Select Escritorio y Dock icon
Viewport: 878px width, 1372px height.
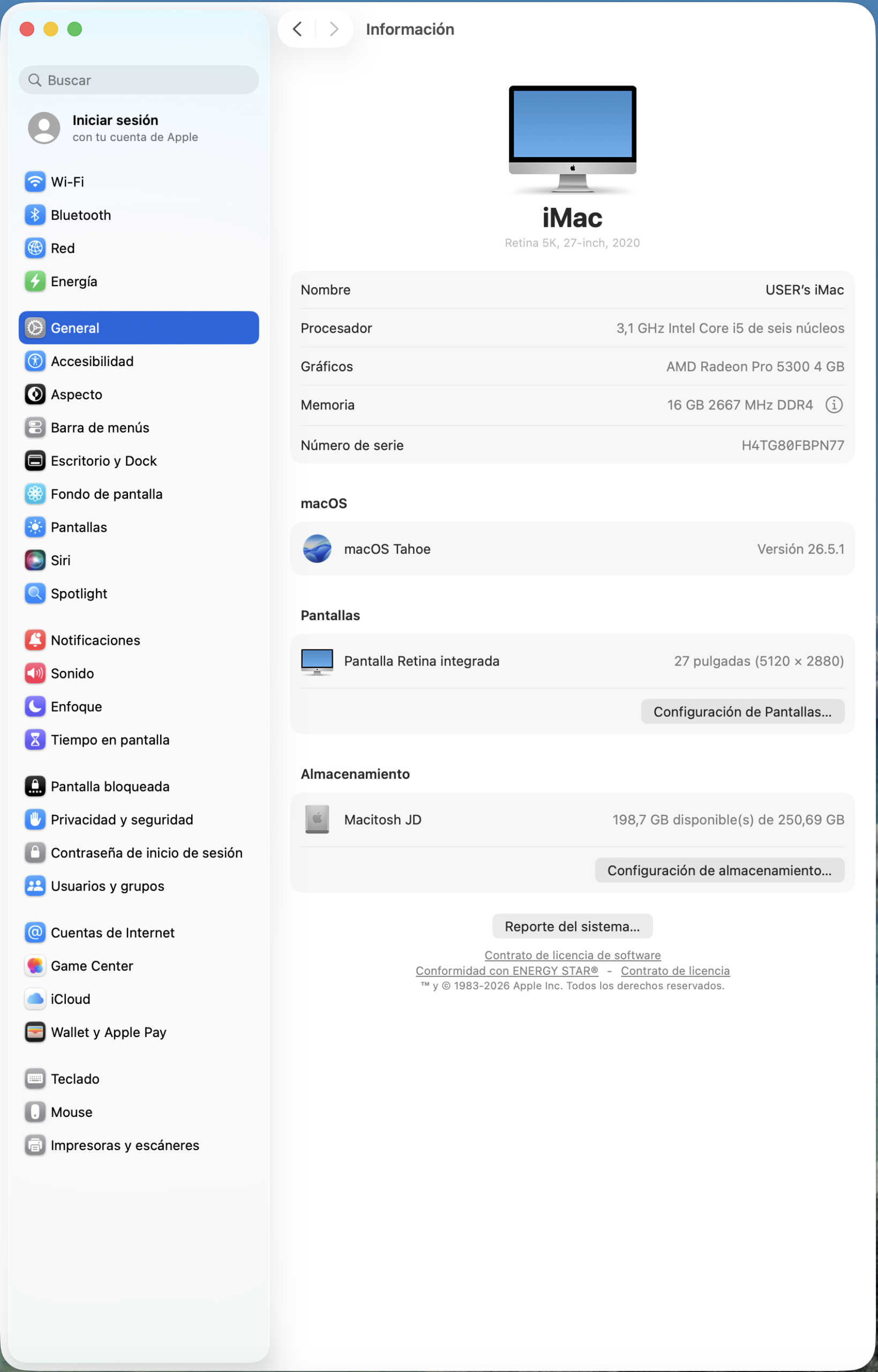[x=35, y=460]
